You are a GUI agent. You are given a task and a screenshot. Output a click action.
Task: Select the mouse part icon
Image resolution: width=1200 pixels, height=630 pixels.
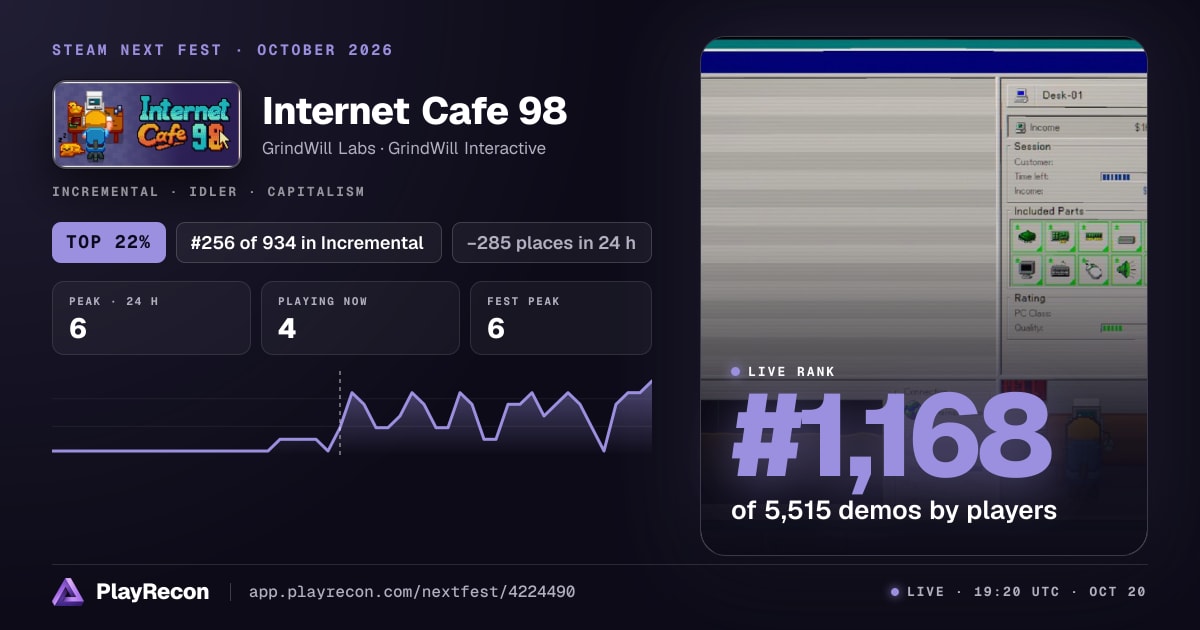(x=1095, y=270)
